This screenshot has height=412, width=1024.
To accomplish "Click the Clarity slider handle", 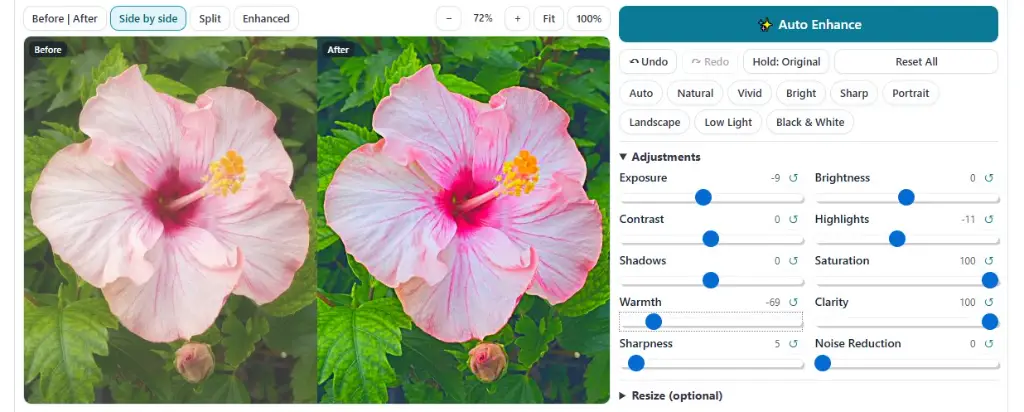I will [x=990, y=321].
